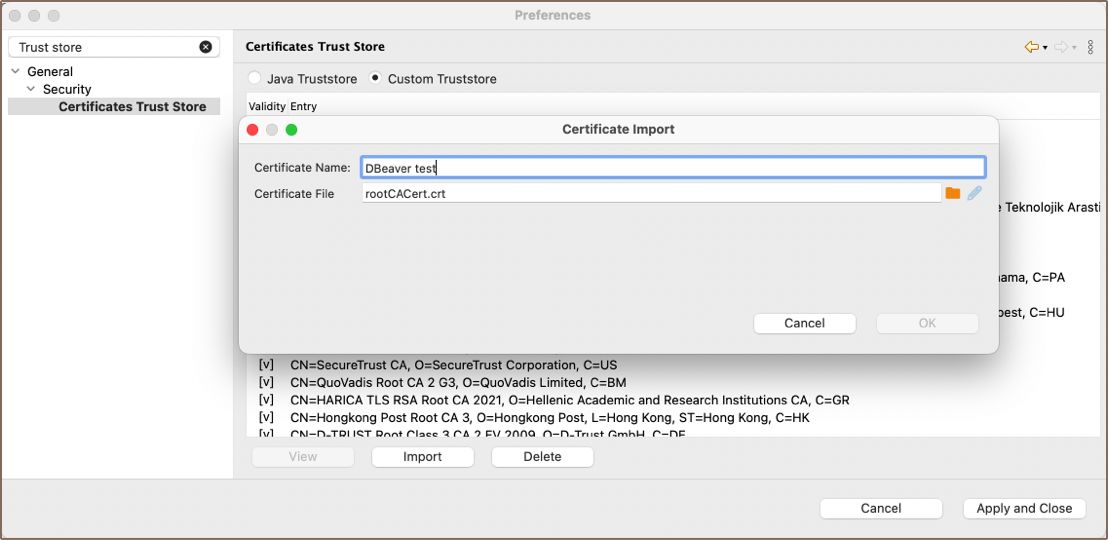Click the orange folder browse icon
Image resolution: width=1108 pixels, height=540 pixels.
952,193
